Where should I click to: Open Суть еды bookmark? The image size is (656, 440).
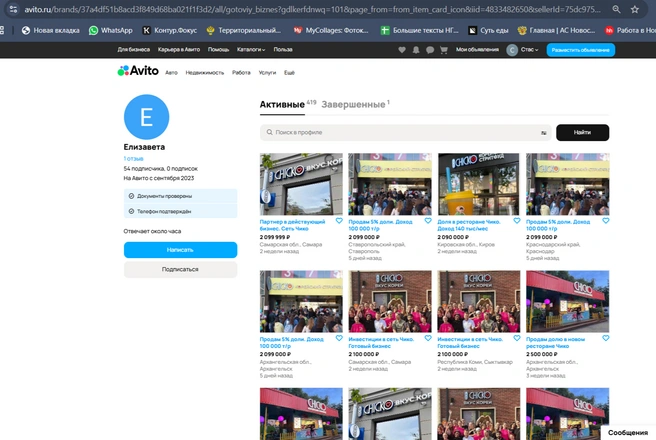coord(488,30)
